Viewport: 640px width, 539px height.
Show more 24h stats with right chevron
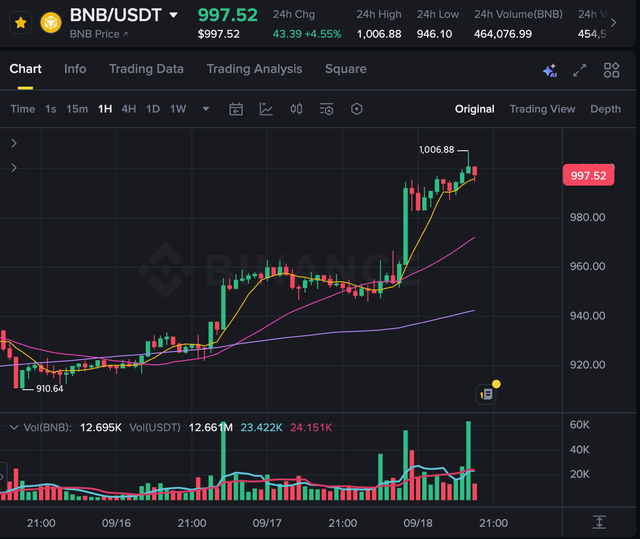tap(613, 23)
